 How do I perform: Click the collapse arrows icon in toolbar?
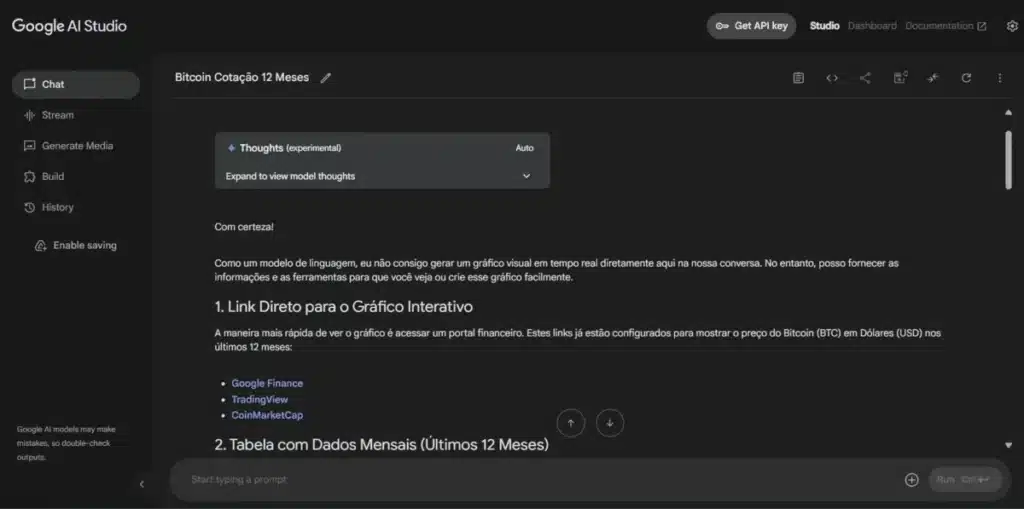(933, 78)
